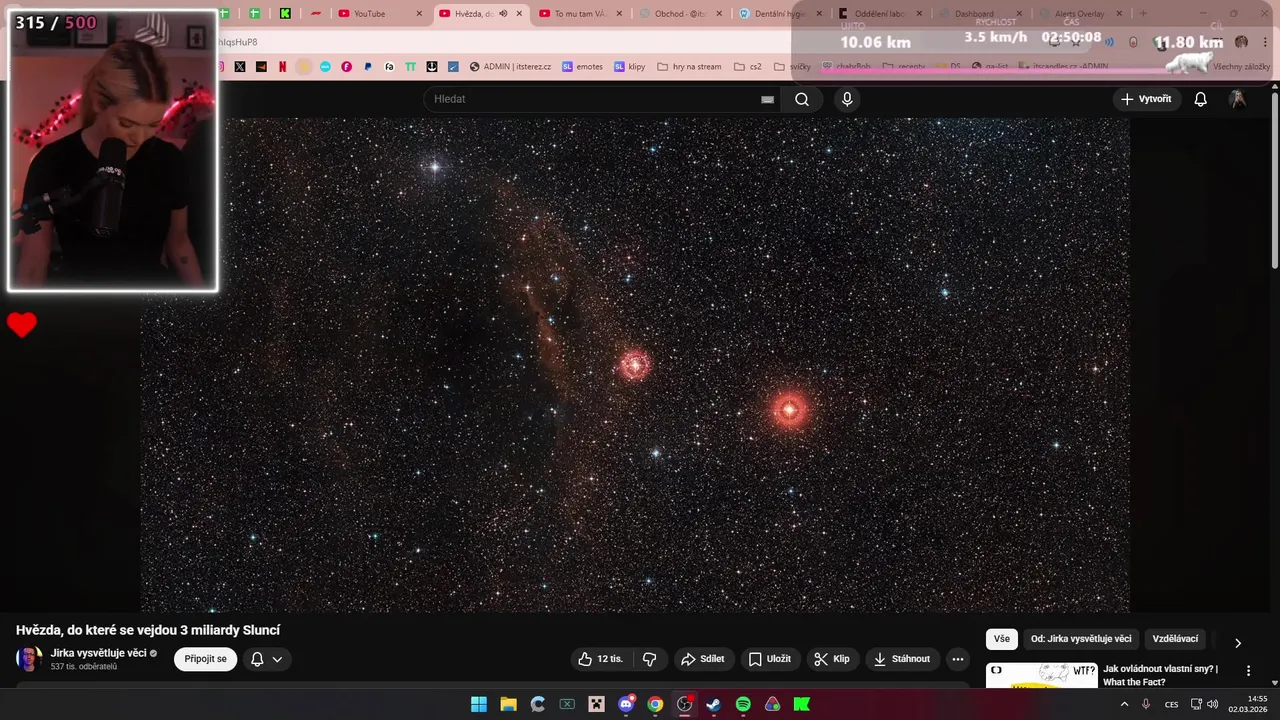Select the 'Vše' filter chip
The height and width of the screenshot is (720, 1280).
coord(1002,639)
